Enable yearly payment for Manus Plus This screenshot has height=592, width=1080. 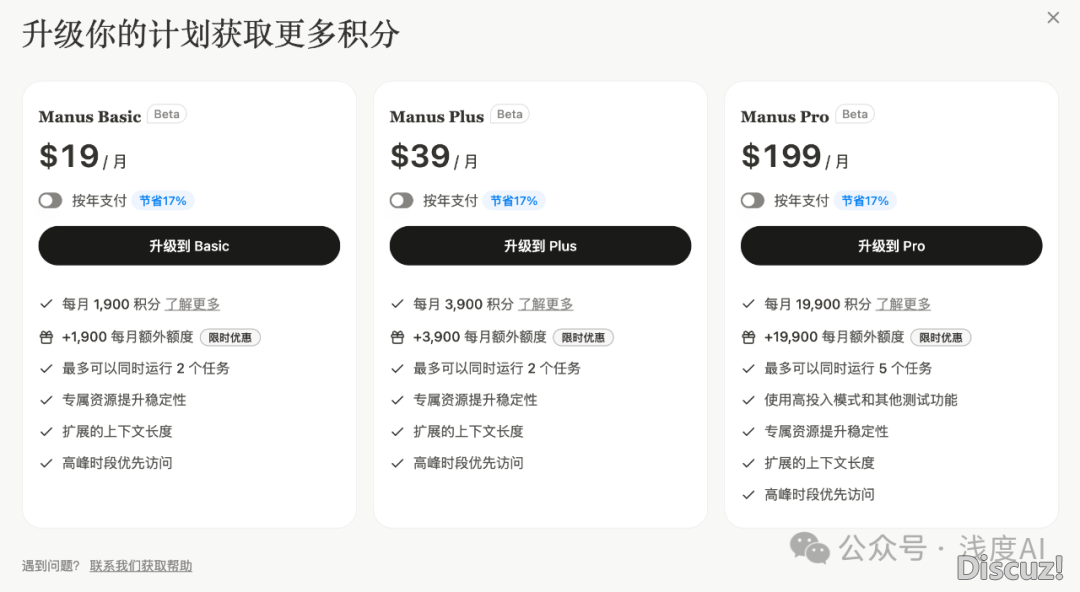[x=402, y=201]
